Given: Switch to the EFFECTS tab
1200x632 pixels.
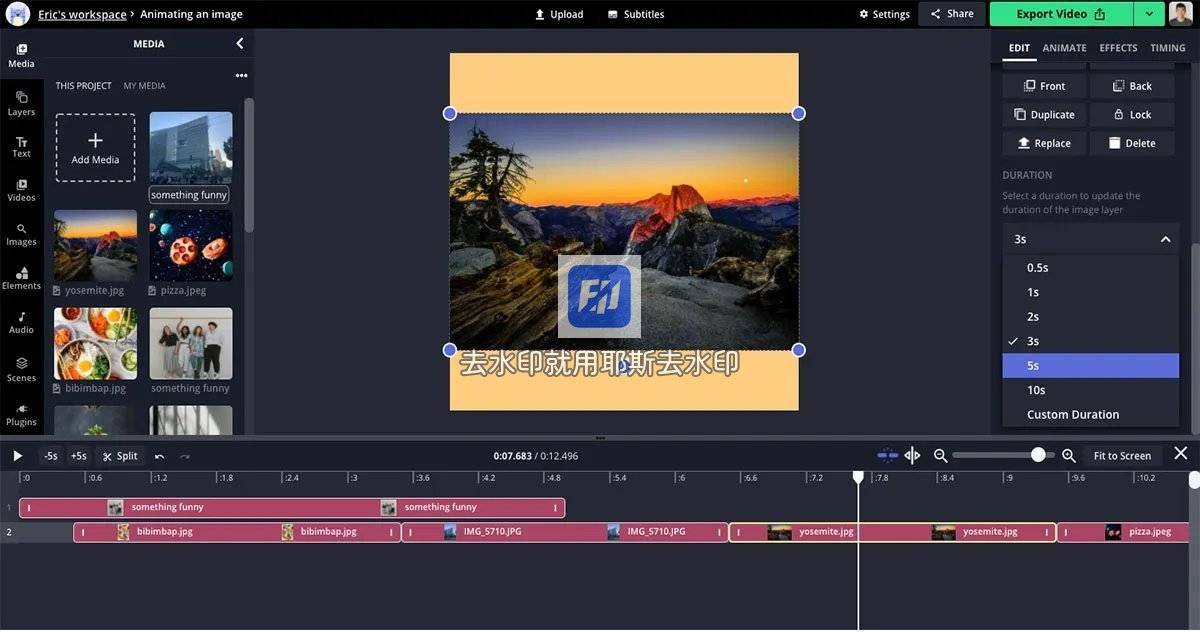Looking at the screenshot, I should [x=1118, y=48].
